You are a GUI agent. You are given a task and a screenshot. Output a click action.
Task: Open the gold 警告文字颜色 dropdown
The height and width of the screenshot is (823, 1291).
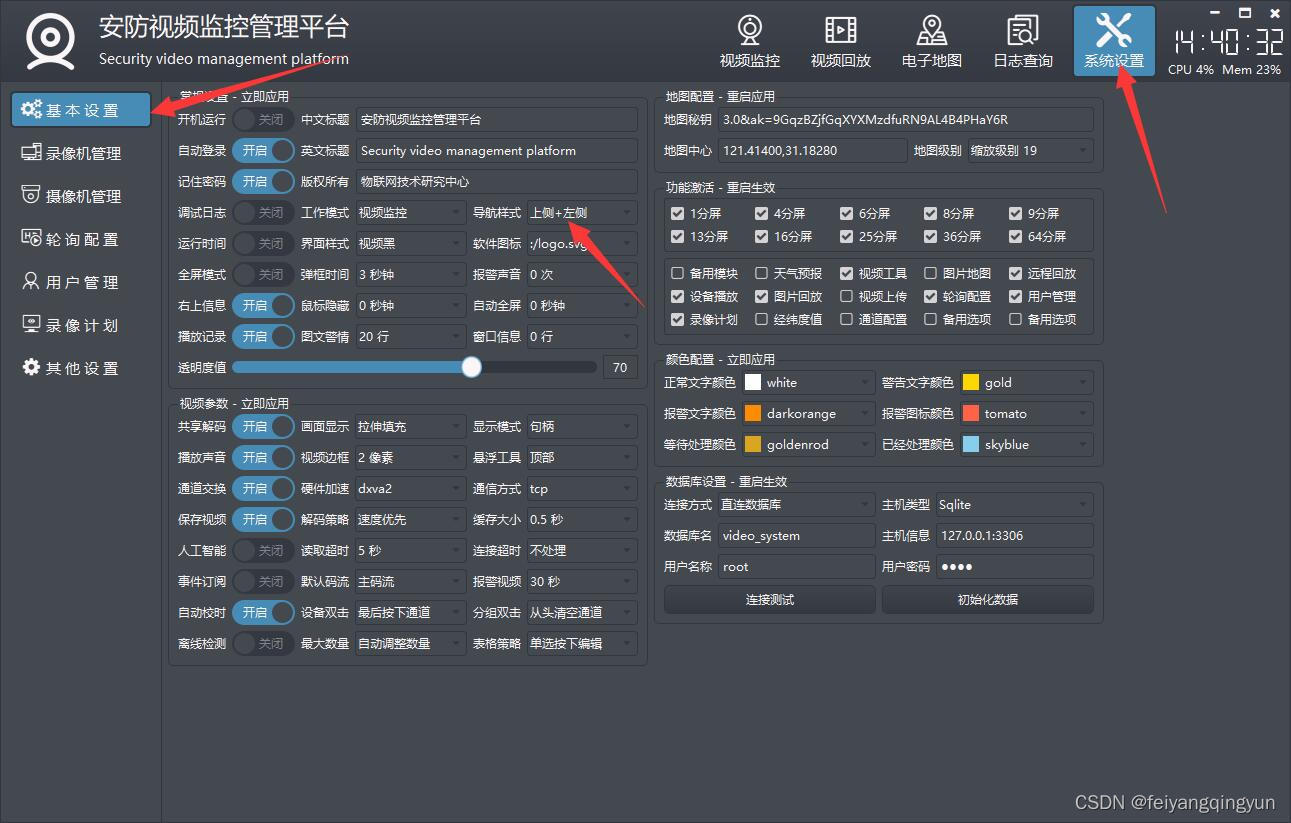click(x=1026, y=382)
